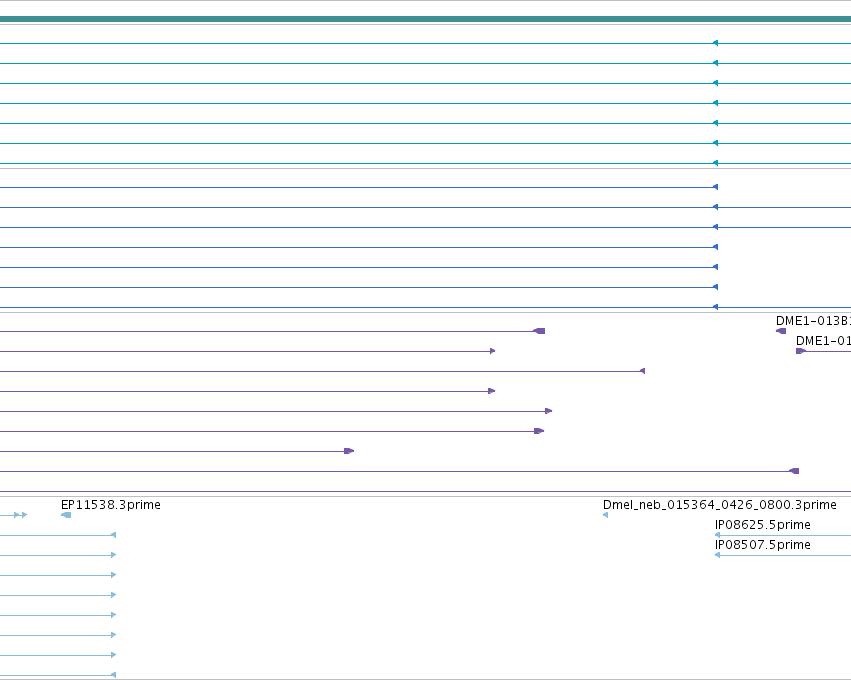Select the shortest purple feature's arrowhead

click(350, 451)
